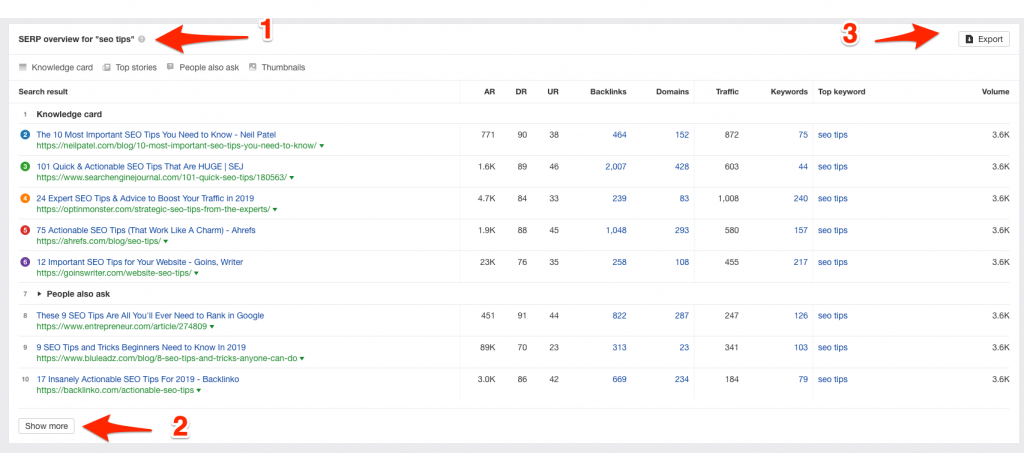Click the green position 3 badge
Image resolution: width=1024 pixels, height=453 pixels.
(x=25, y=166)
